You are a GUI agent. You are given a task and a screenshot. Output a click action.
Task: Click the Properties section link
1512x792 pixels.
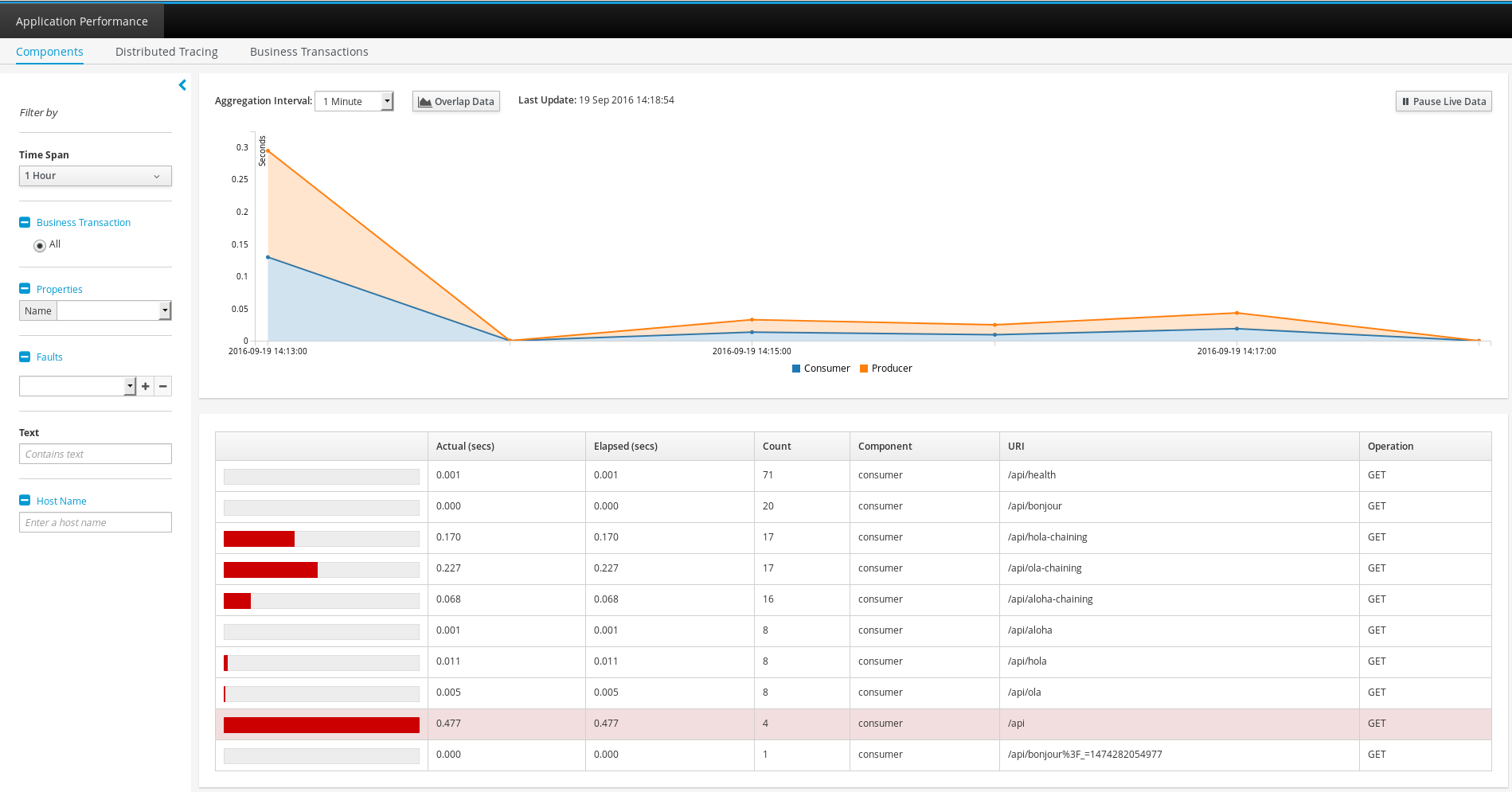click(60, 290)
